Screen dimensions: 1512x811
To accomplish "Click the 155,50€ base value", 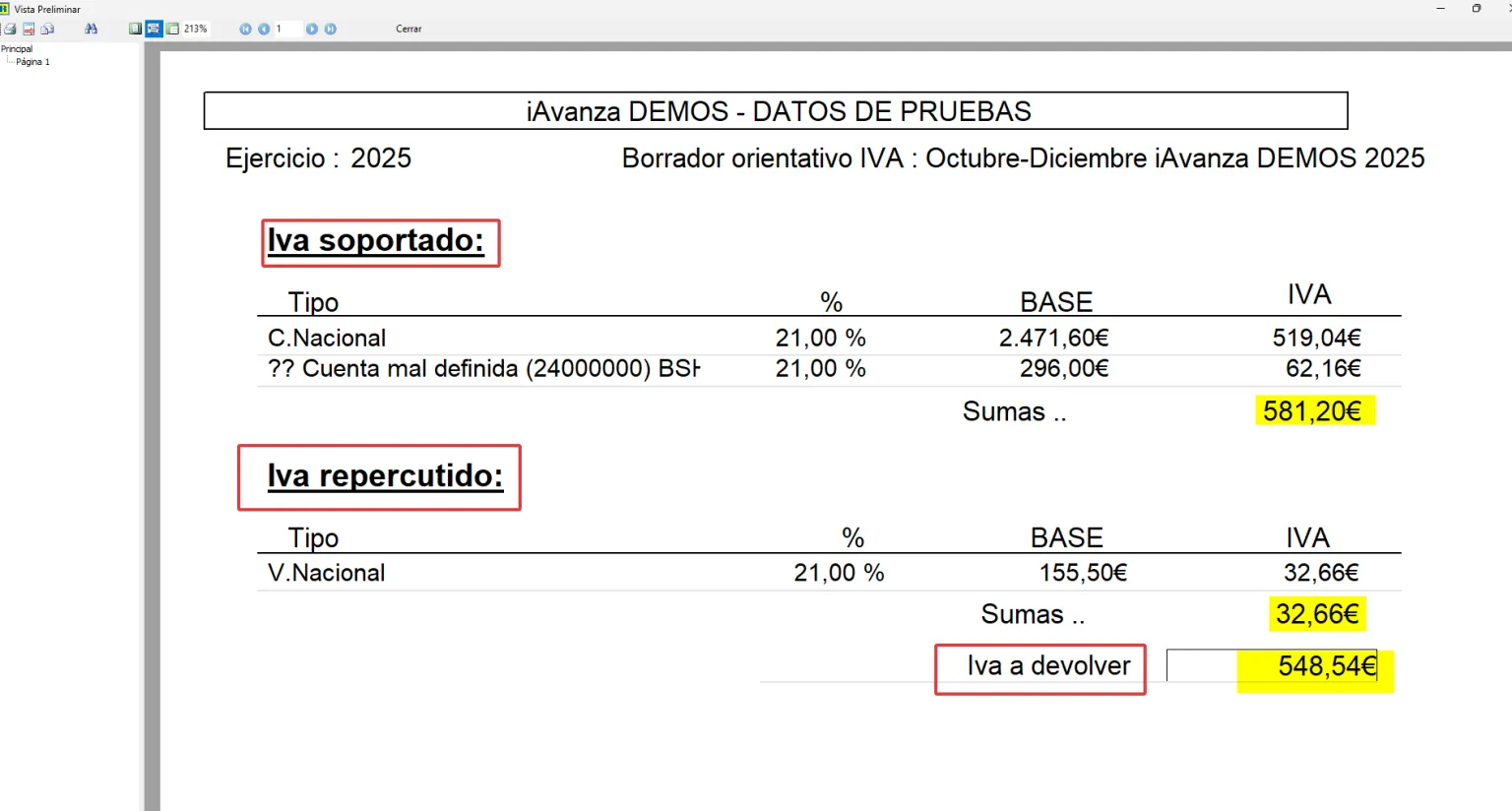I will pos(1083,573).
